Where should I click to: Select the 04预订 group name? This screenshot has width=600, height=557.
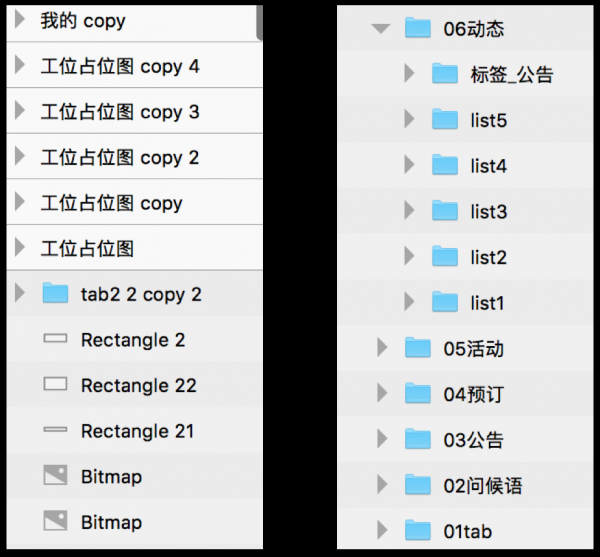473,394
